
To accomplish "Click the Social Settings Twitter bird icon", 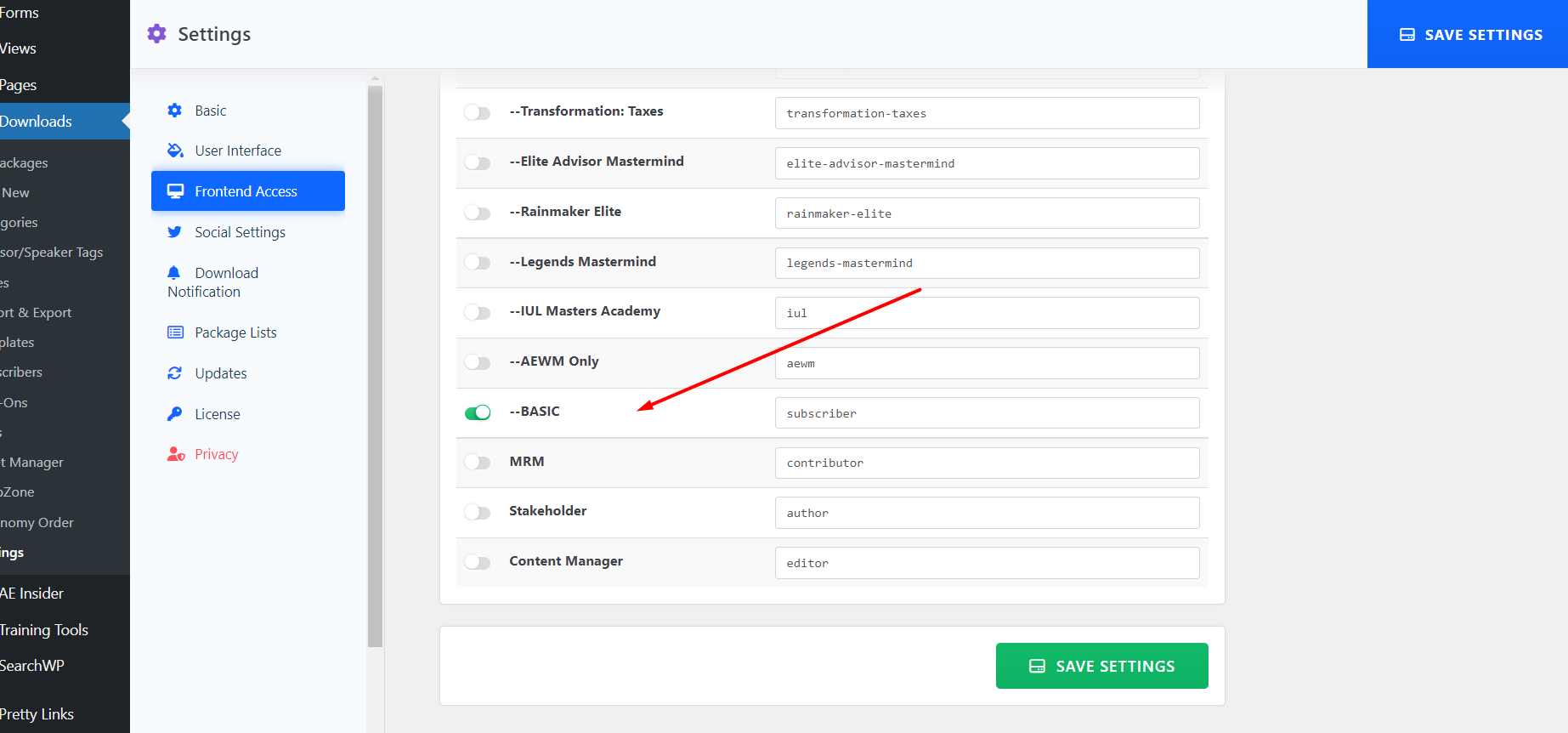I will click(175, 232).
